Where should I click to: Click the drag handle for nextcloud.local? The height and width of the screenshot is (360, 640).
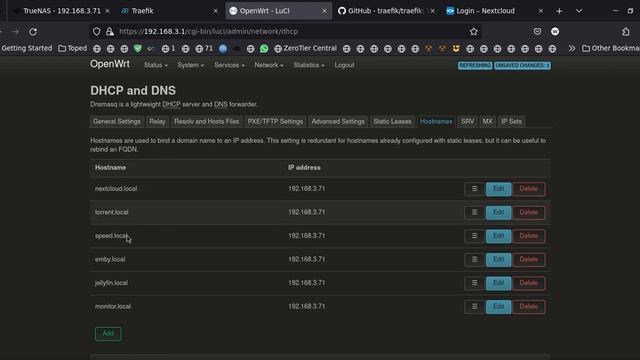point(474,189)
